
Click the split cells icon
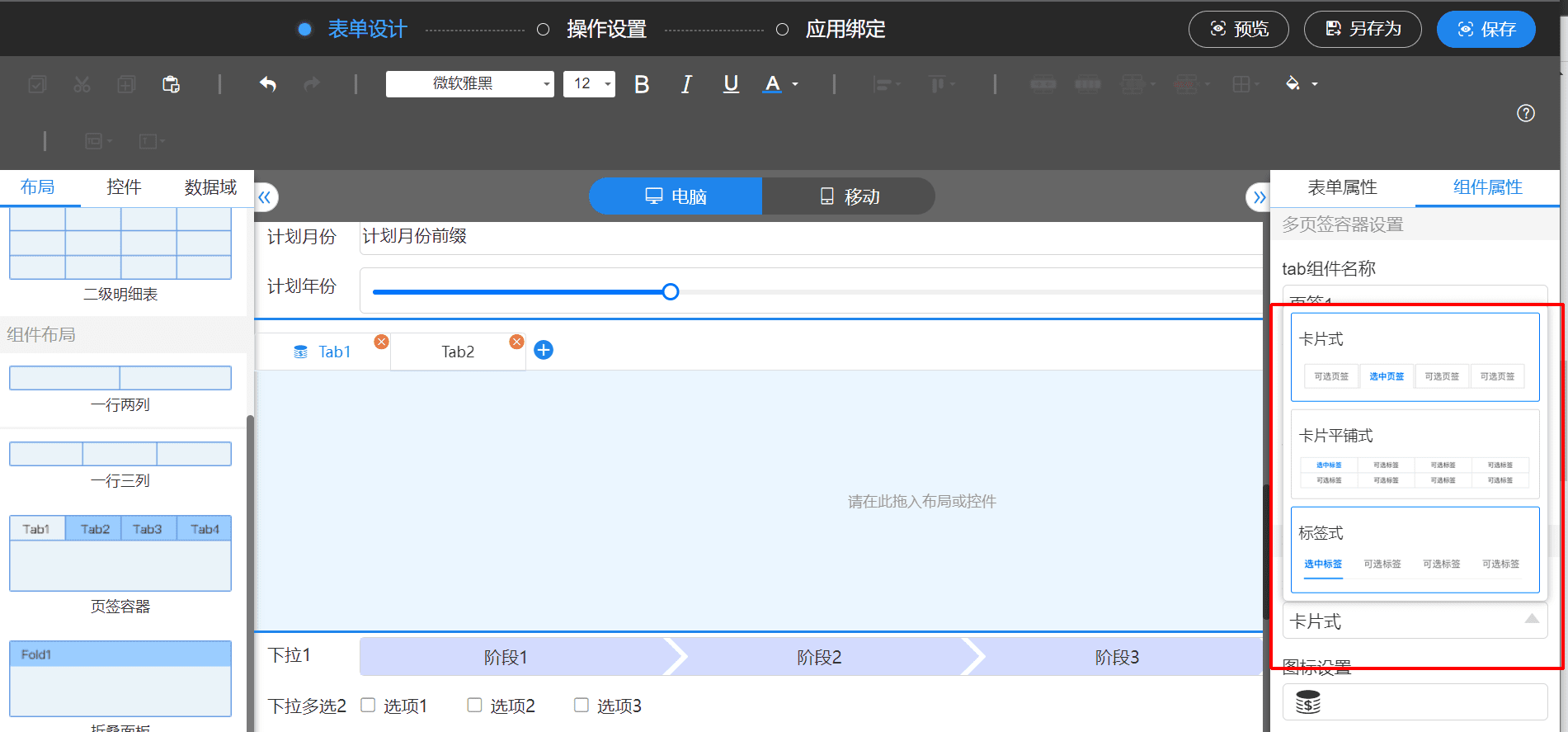point(1088,84)
